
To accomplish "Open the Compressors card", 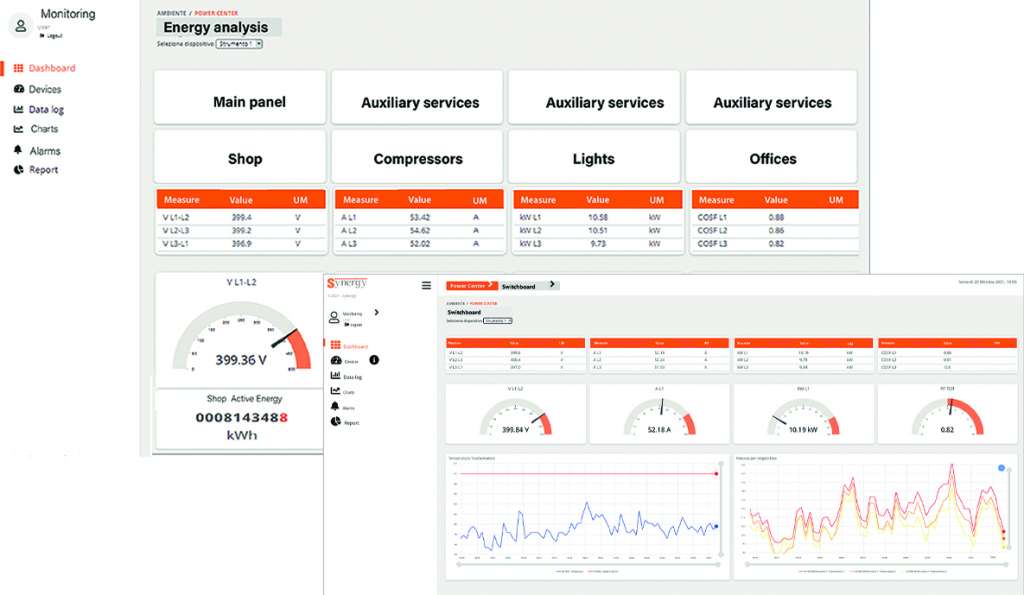I will click(418, 158).
